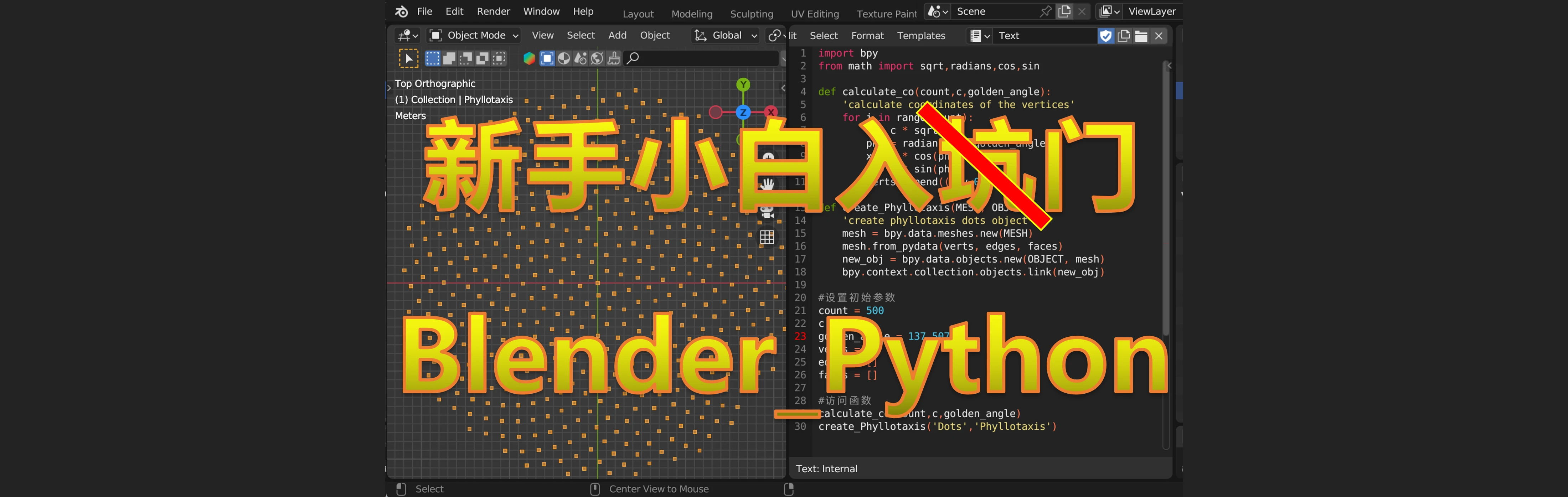Viewport: 1568px width, 497px height.
Task: Open the Object Mode dropdown
Action: pyautogui.click(x=474, y=35)
